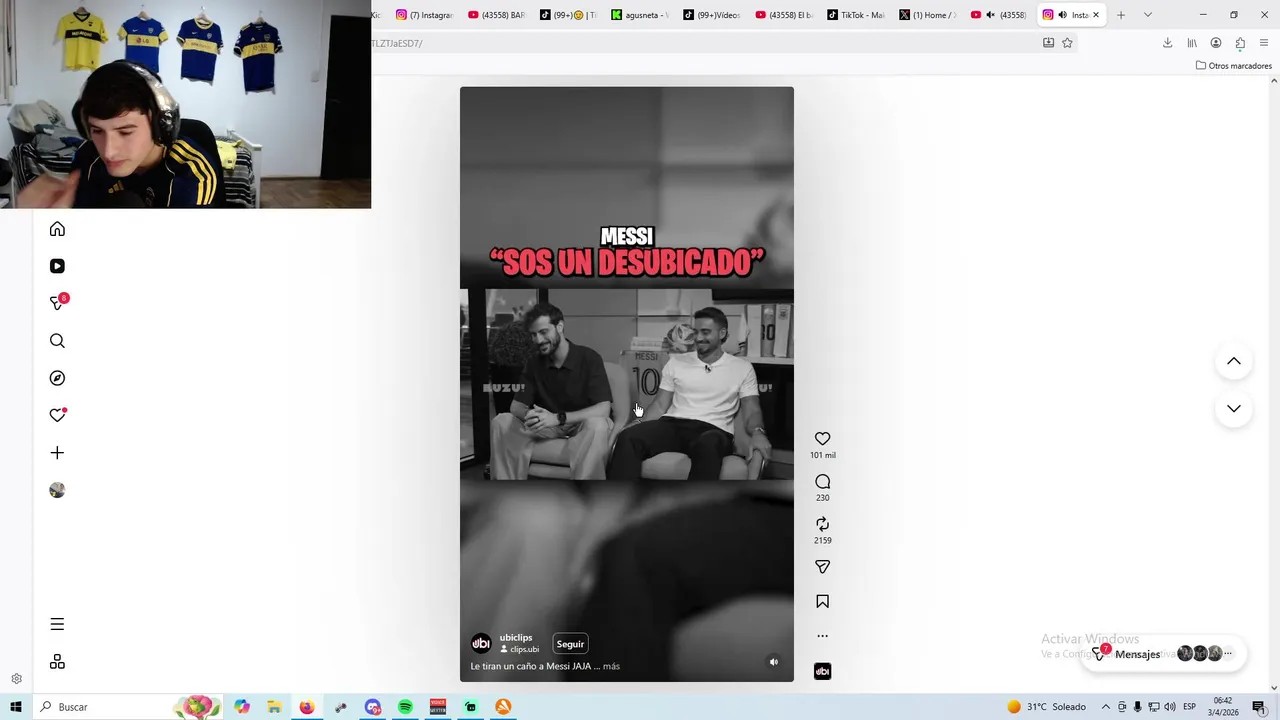Open Otros marcadores folder
This screenshot has width=1280, height=720.
(1233, 66)
